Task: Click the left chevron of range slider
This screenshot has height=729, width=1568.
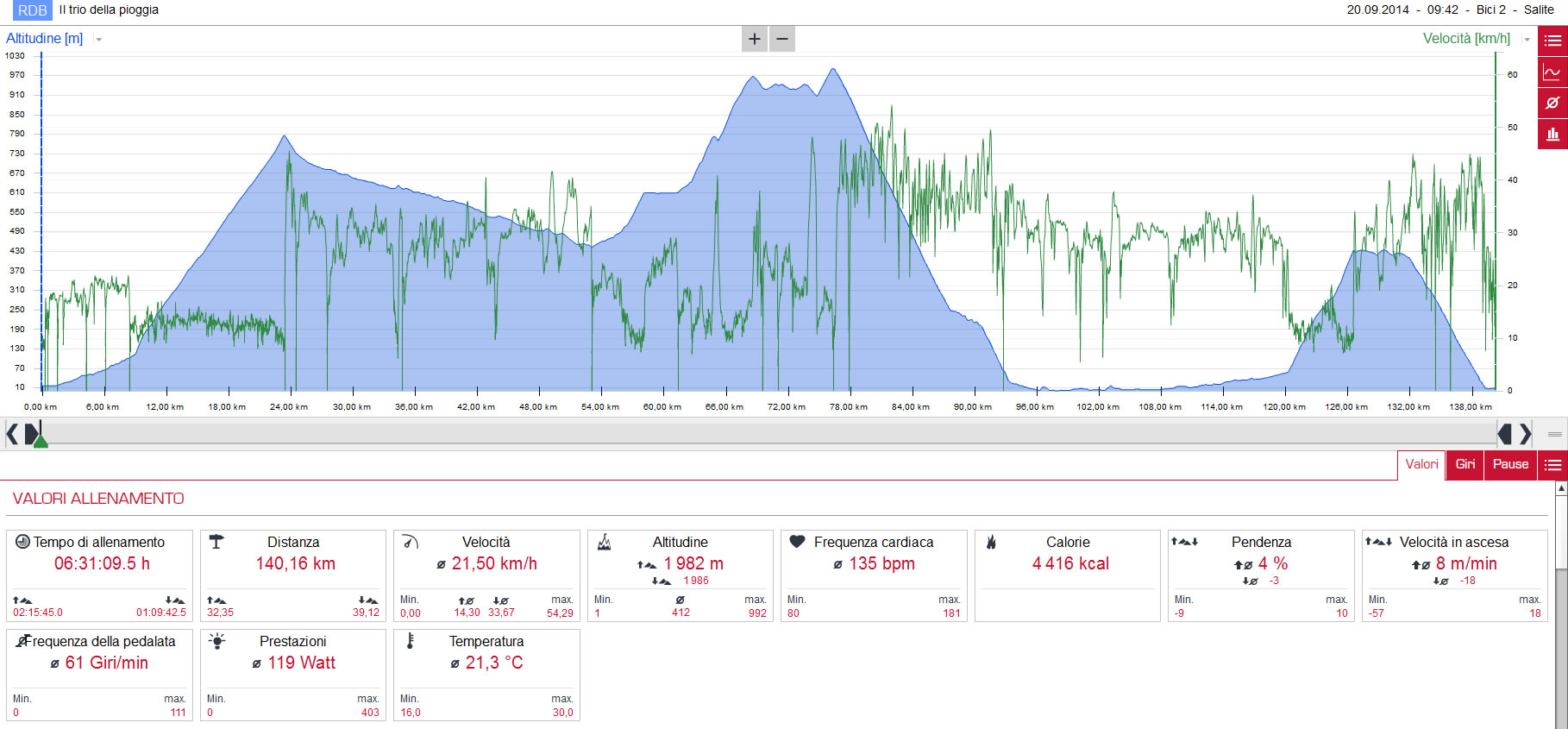Action: pos(12,434)
